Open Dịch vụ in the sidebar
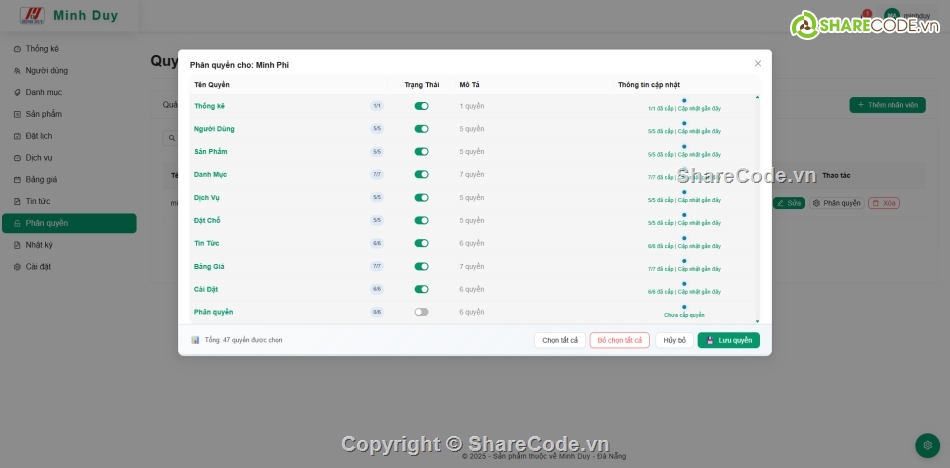This screenshot has width=950, height=468. 69,158
